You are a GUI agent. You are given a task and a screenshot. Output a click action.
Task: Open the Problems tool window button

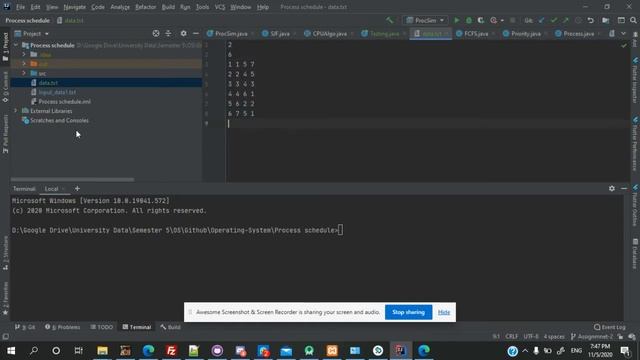click(x=62, y=327)
